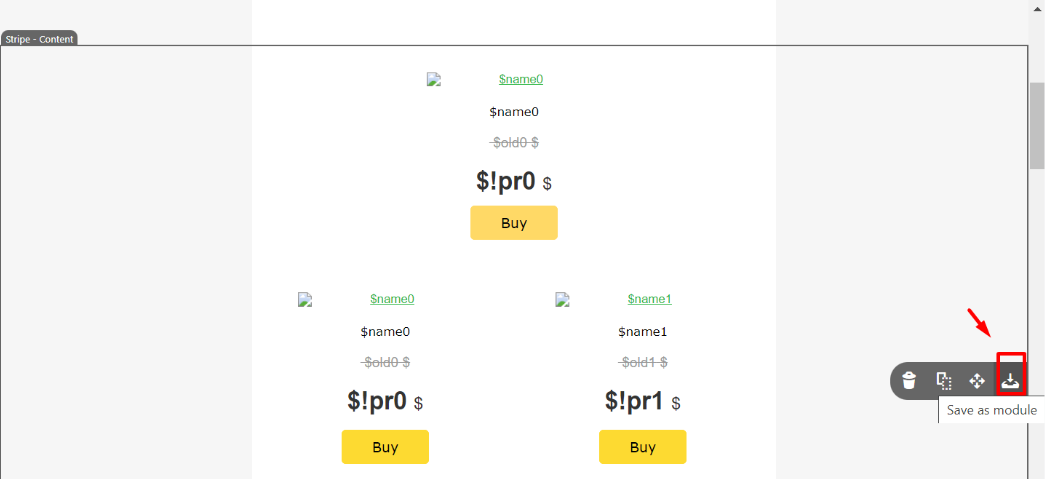Image resolution: width=1045 pixels, height=479 pixels.
Task: Click broken image icon in two-column $name0 card
Action: pos(305,299)
